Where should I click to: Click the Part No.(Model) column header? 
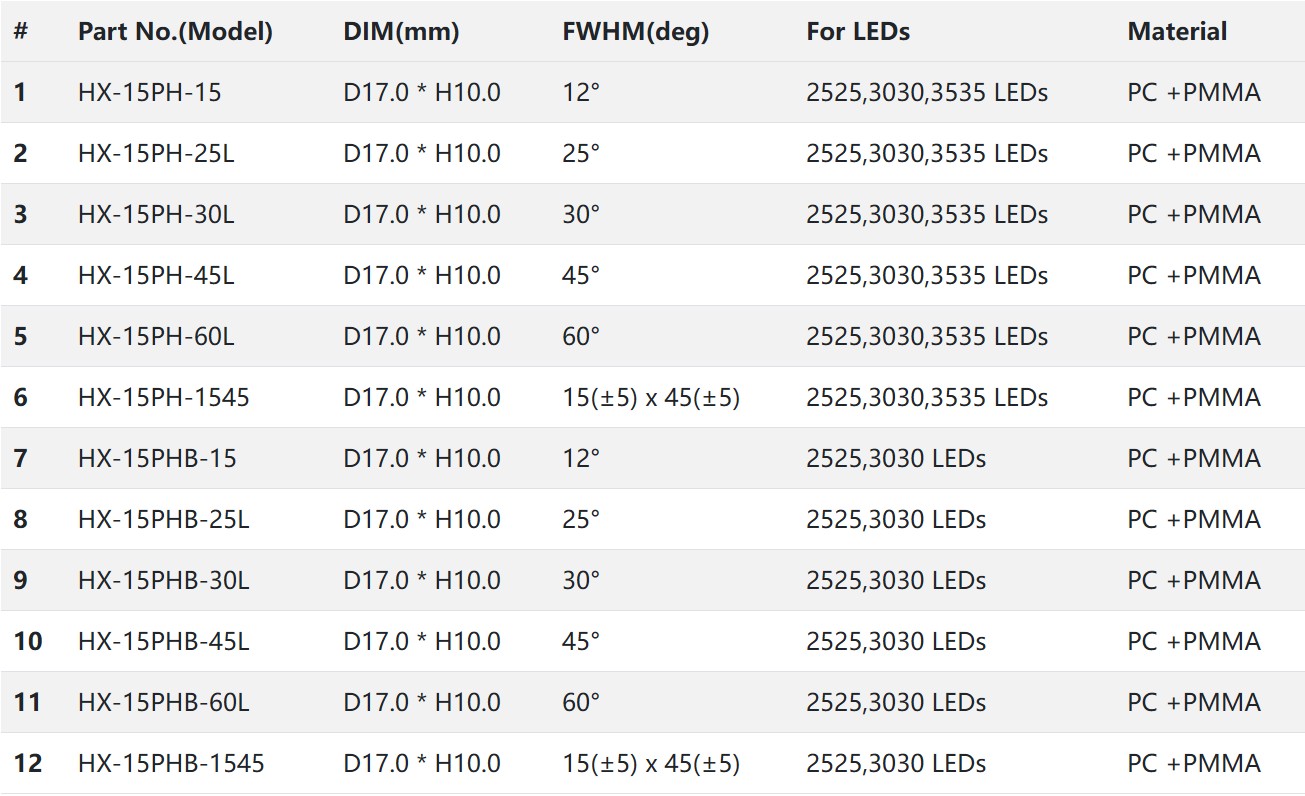175,32
